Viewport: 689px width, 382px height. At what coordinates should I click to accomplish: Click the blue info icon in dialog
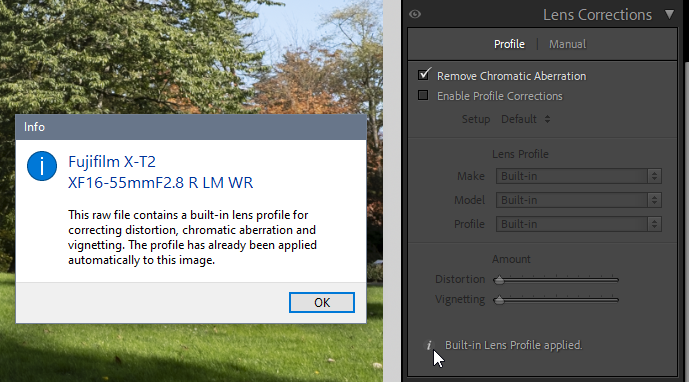[x=42, y=166]
